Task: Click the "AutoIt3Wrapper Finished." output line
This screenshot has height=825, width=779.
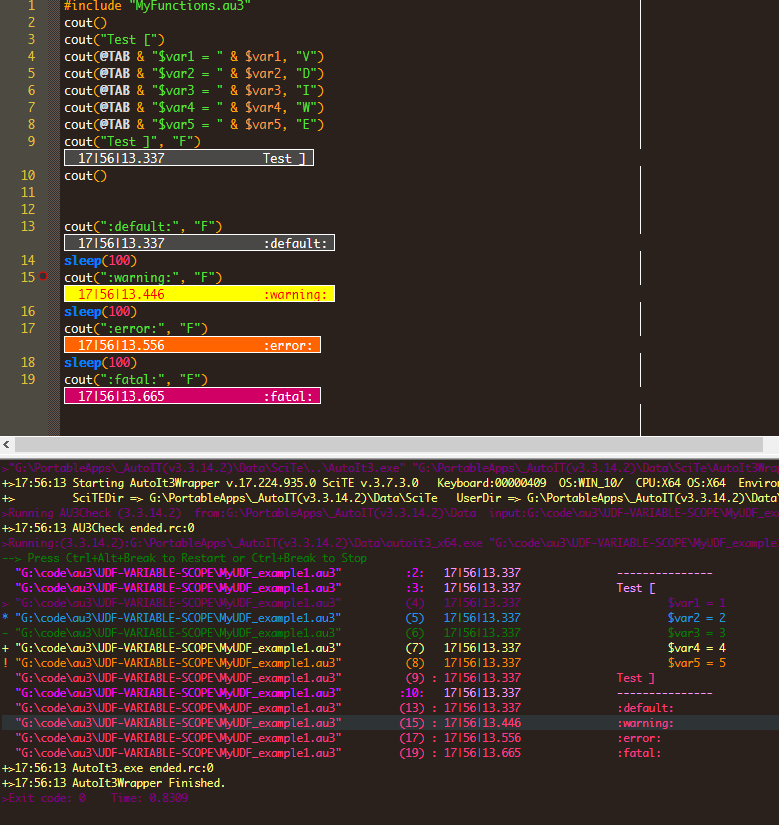Action: [114, 783]
